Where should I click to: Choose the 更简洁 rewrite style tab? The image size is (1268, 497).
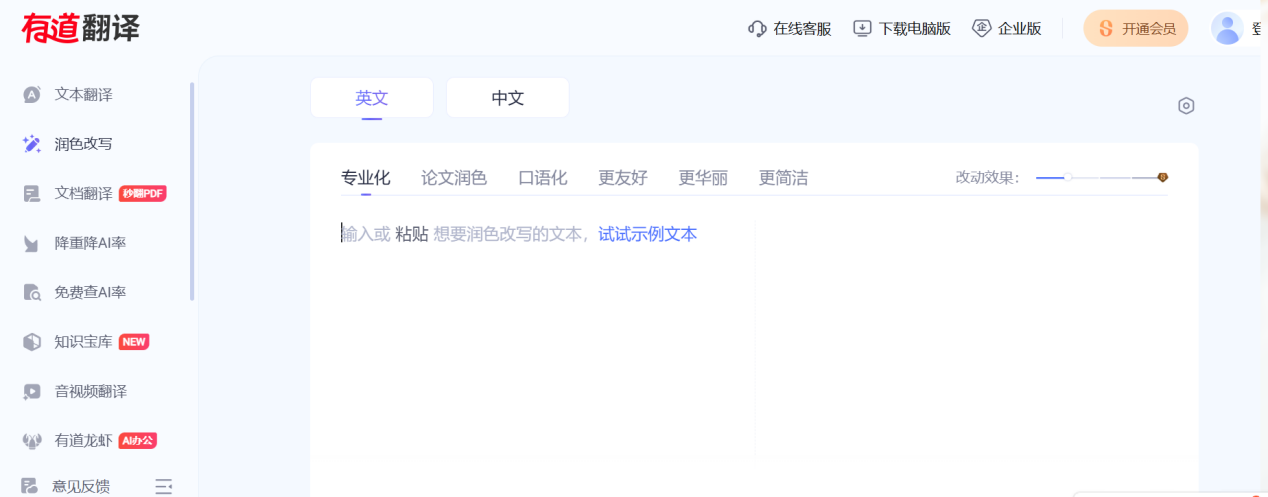[x=784, y=178]
